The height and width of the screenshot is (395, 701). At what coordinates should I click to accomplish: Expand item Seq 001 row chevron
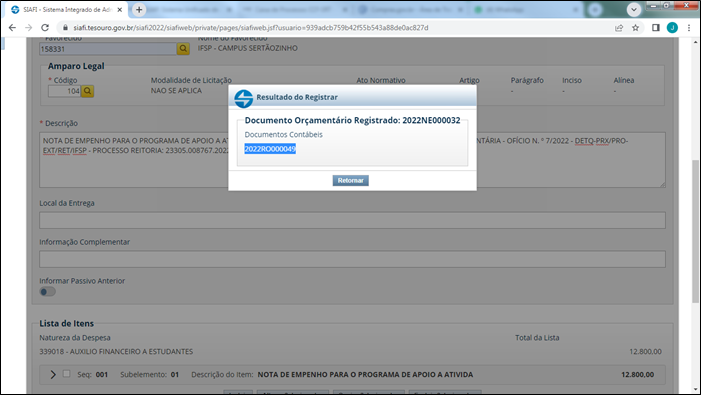click(x=53, y=374)
